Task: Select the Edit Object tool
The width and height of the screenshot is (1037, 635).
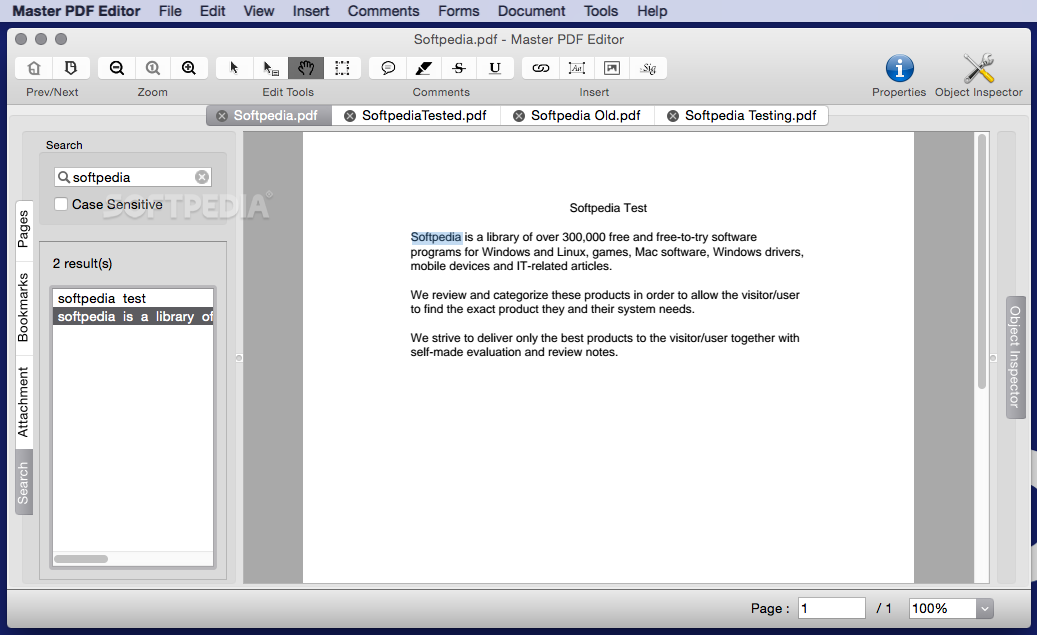Action: 270,68
